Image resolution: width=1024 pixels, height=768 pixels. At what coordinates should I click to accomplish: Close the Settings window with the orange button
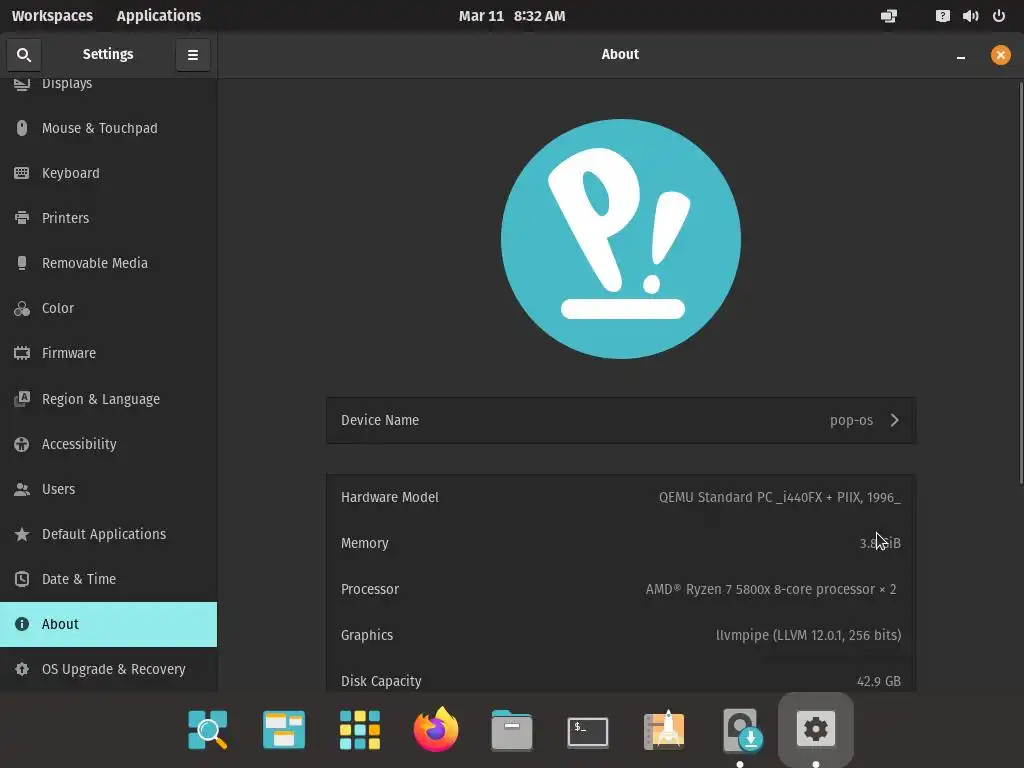click(x=1000, y=55)
